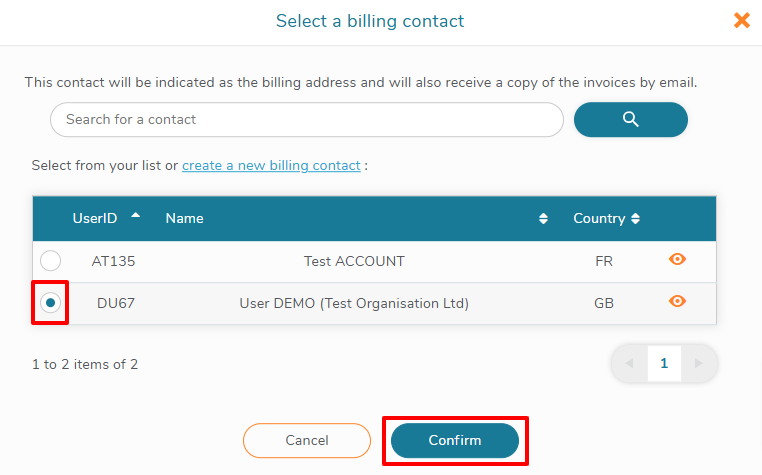Open create a new billing contact link
The width and height of the screenshot is (762, 475).
tap(271, 165)
